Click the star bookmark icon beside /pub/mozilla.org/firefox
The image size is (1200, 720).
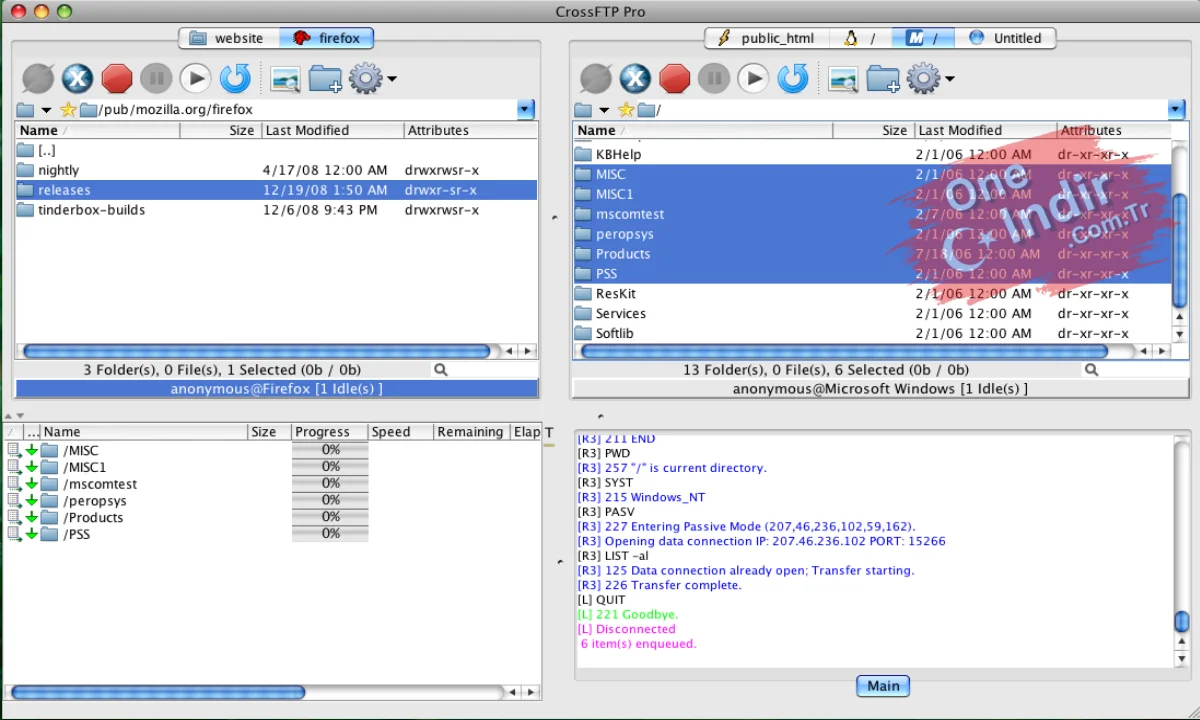tap(68, 110)
